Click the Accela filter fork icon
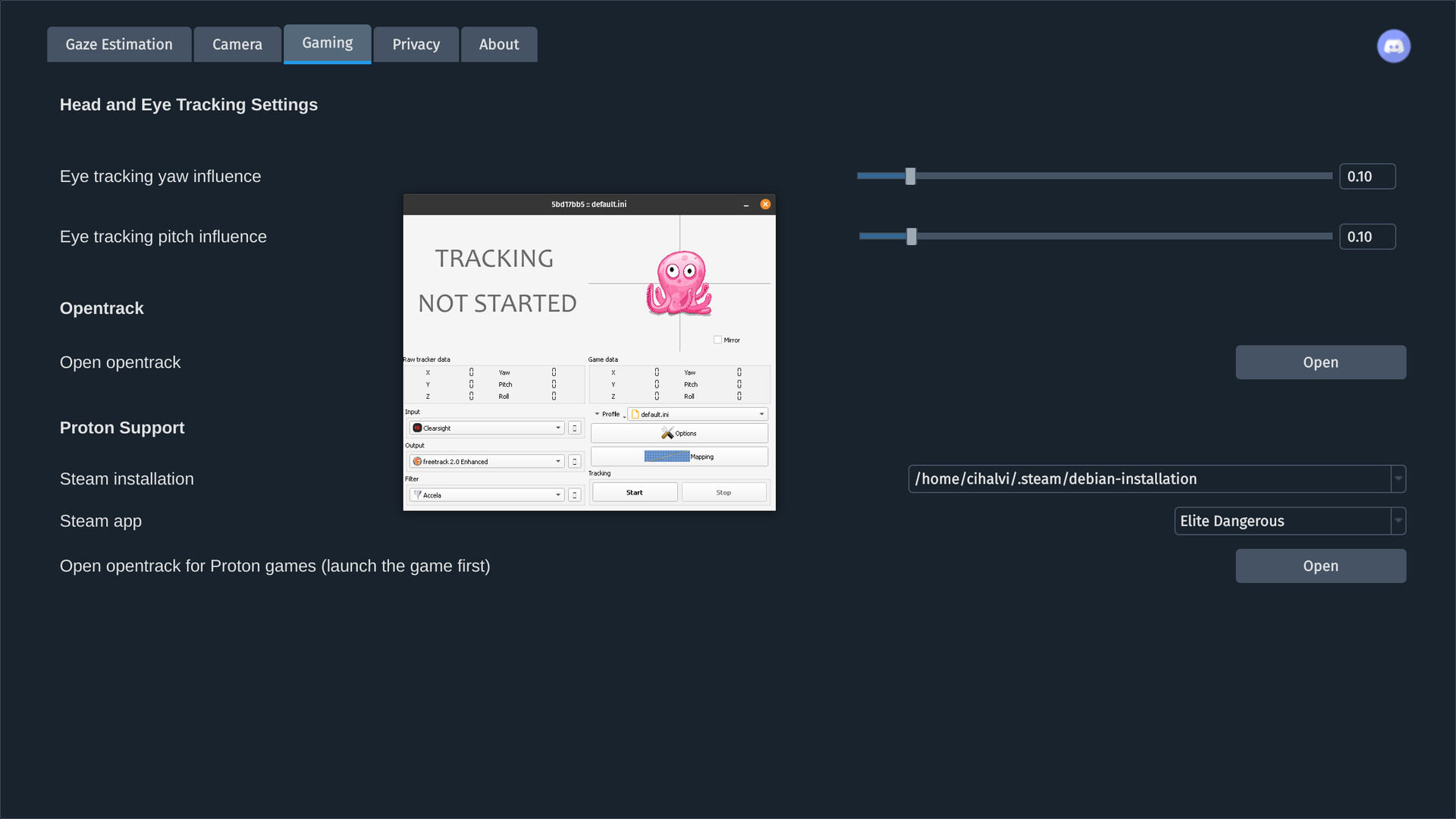This screenshot has height=819, width=1456. [416, 494]
